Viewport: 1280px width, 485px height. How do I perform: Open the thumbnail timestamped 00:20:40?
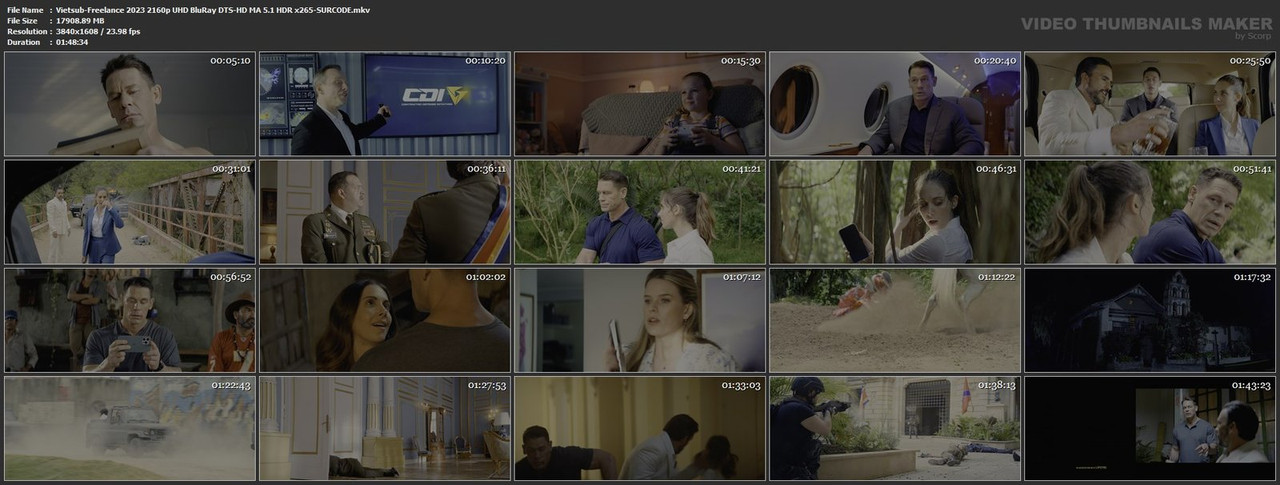point(895,104)
